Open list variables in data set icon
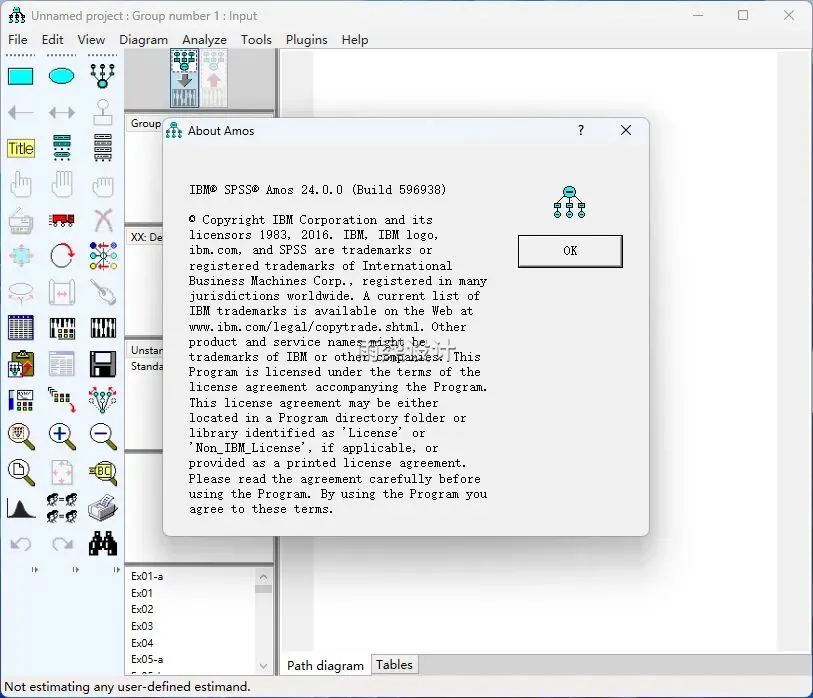The image size is (813, 698). [x=103, y=148]
